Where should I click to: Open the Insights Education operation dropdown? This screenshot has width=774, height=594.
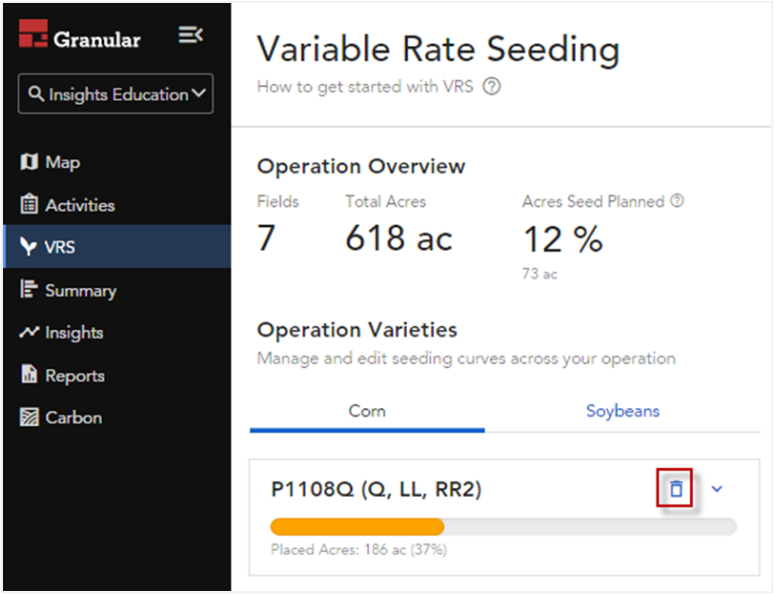(116, 94)
